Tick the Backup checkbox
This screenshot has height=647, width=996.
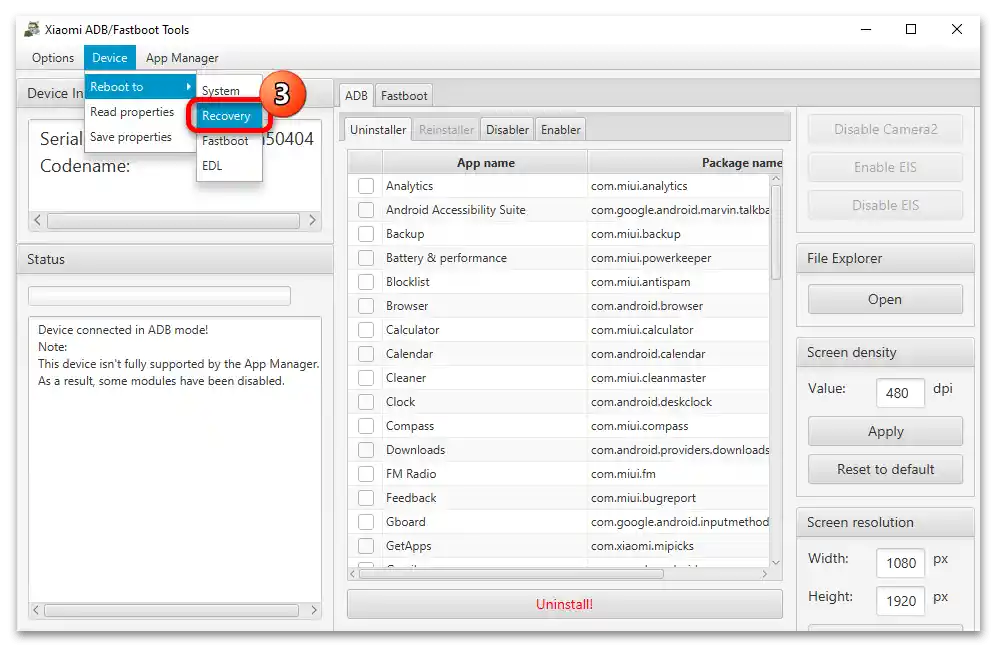tap(366, 234)
